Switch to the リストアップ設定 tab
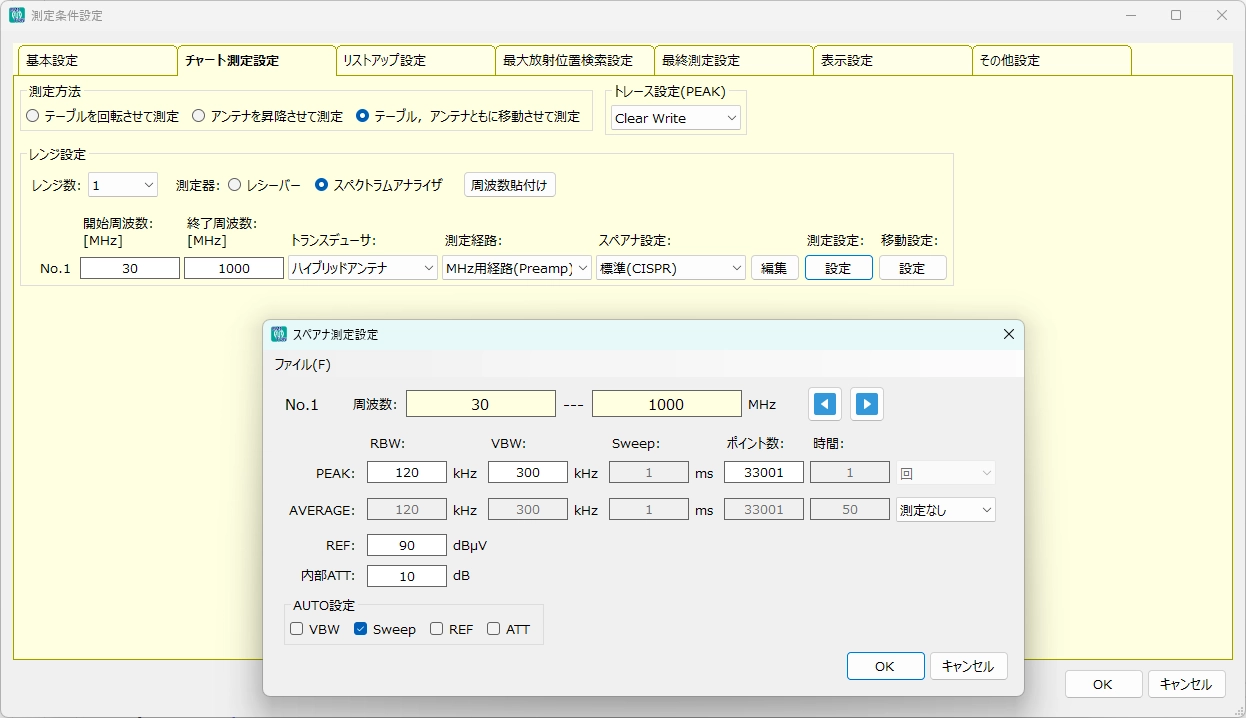Image resolution: width=1246 pixels, height=718 pixels. tap(415, 61)
